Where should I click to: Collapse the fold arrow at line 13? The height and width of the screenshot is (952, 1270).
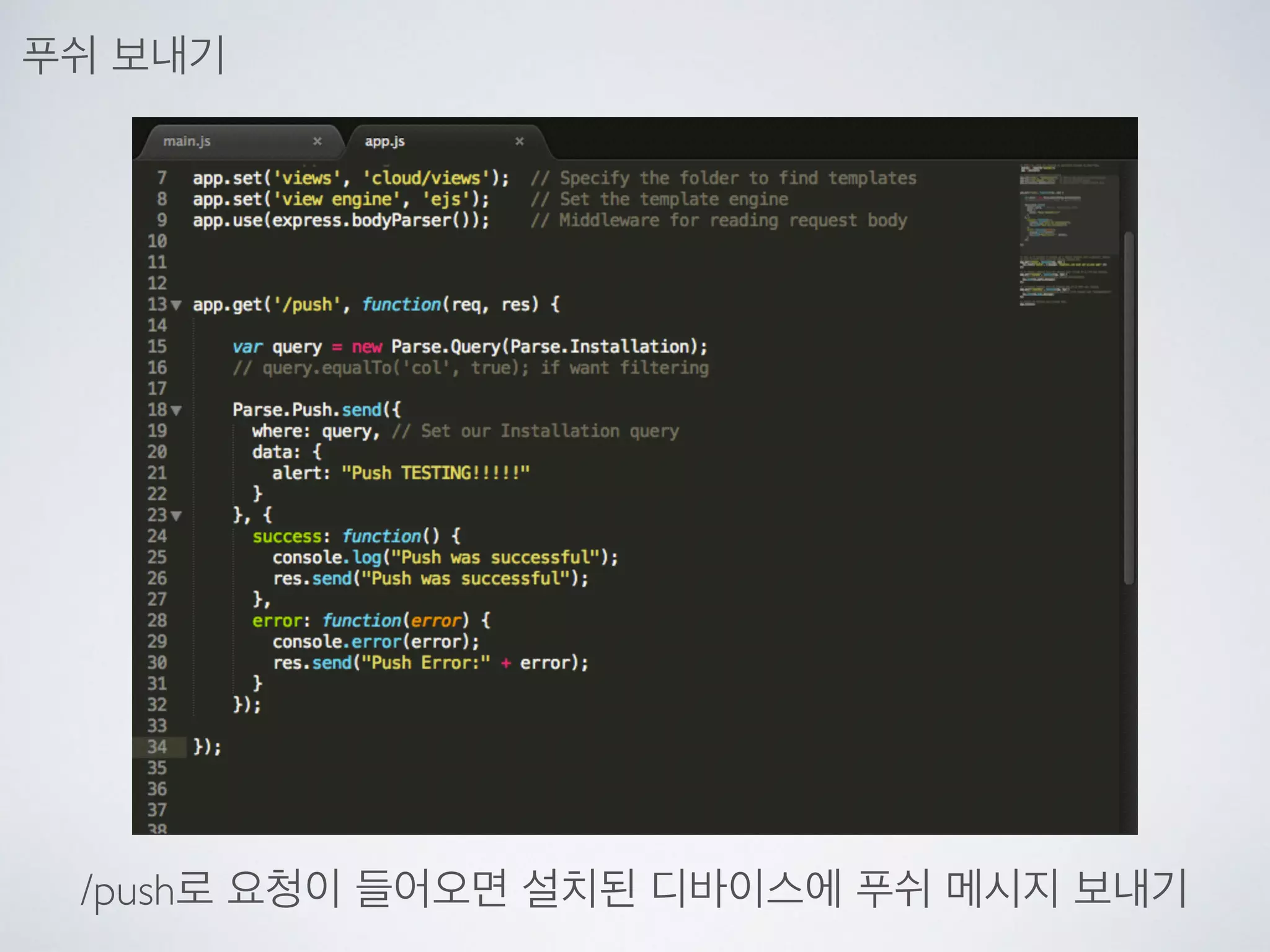point(176,305)
